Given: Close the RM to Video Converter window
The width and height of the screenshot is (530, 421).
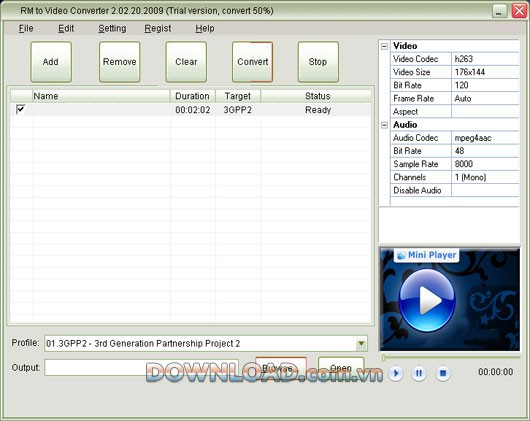Looking at the screenshot, I should click(x=520, y=11).
